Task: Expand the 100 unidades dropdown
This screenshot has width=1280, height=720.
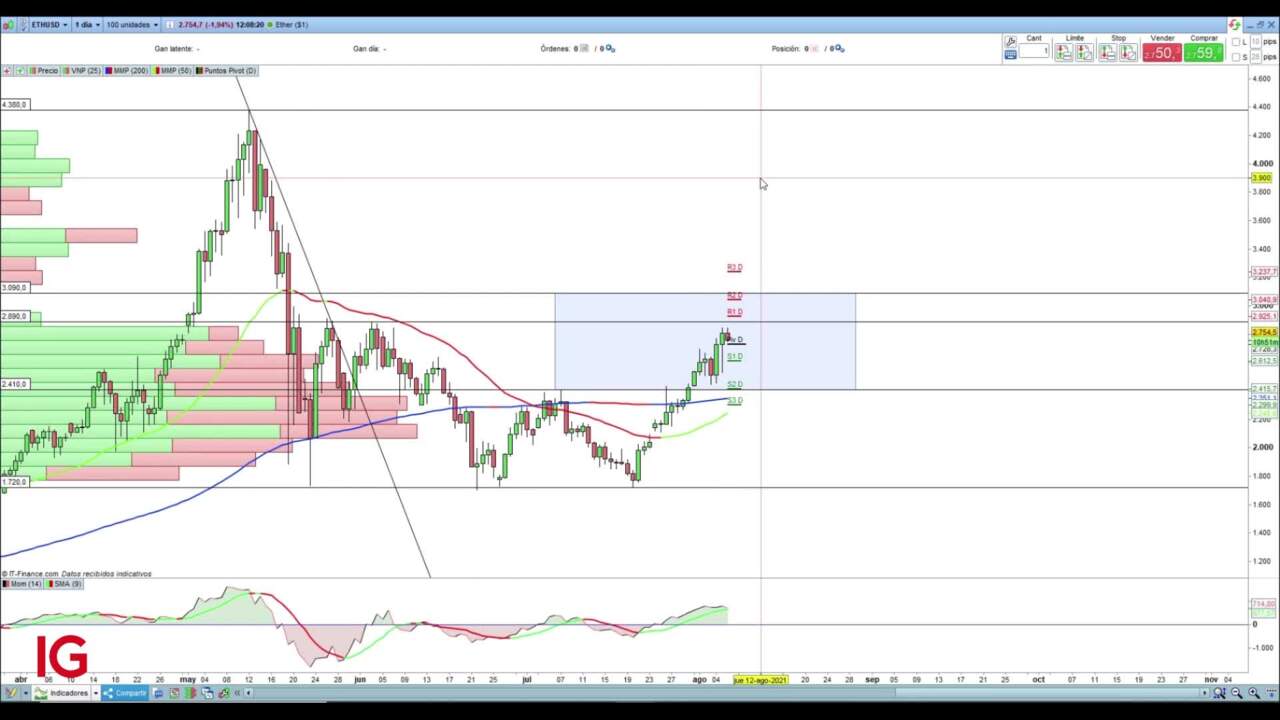Action: click(x=130, y=24)
